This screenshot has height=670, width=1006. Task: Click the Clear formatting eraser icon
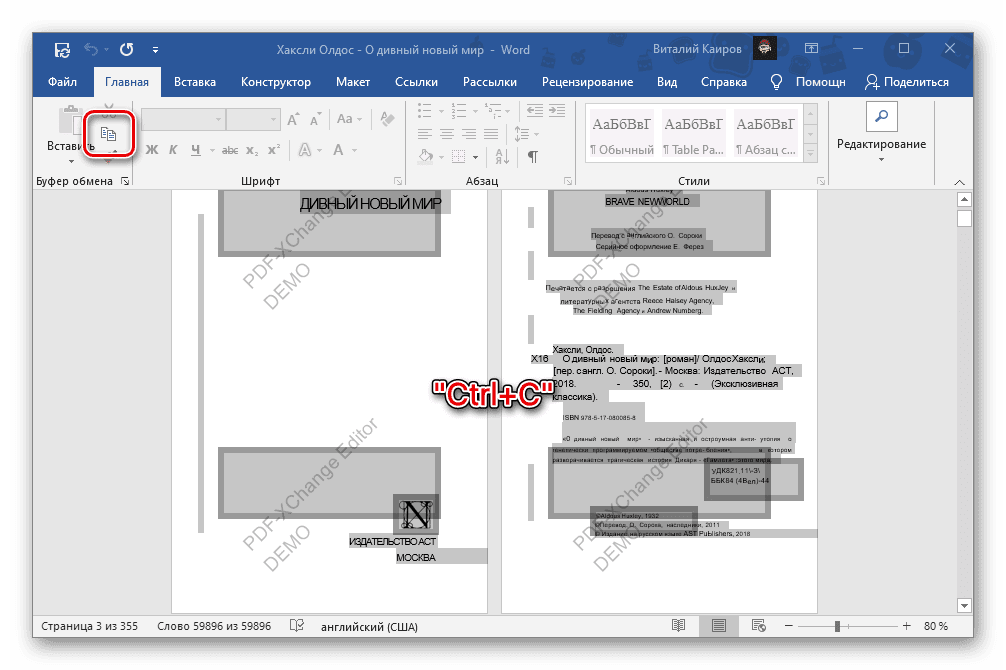click(387, 119)
